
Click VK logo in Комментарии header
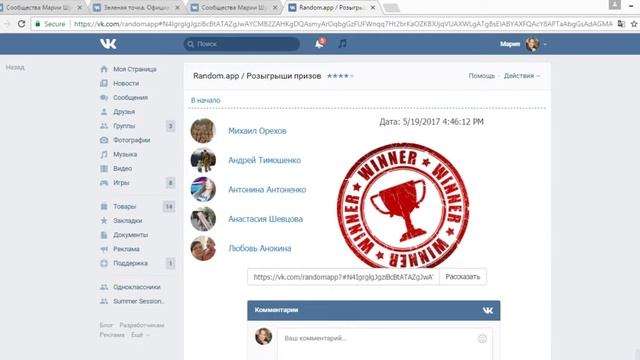488,310
